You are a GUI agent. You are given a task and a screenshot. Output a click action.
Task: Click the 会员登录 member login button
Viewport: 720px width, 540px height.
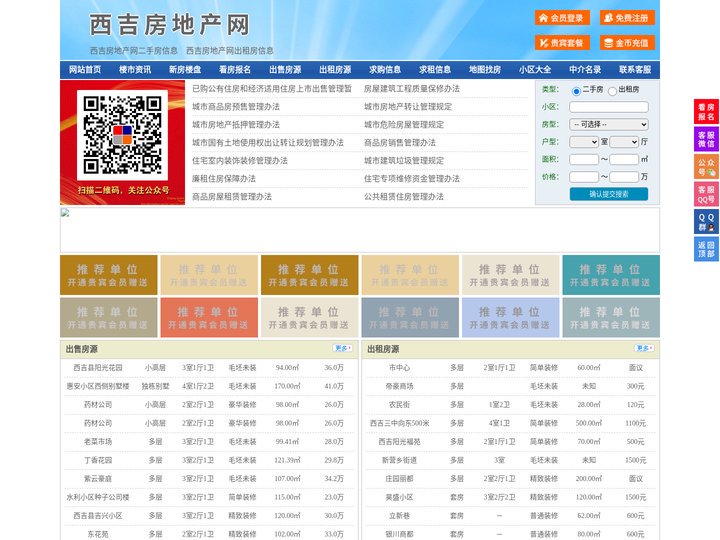click(562, 18)
